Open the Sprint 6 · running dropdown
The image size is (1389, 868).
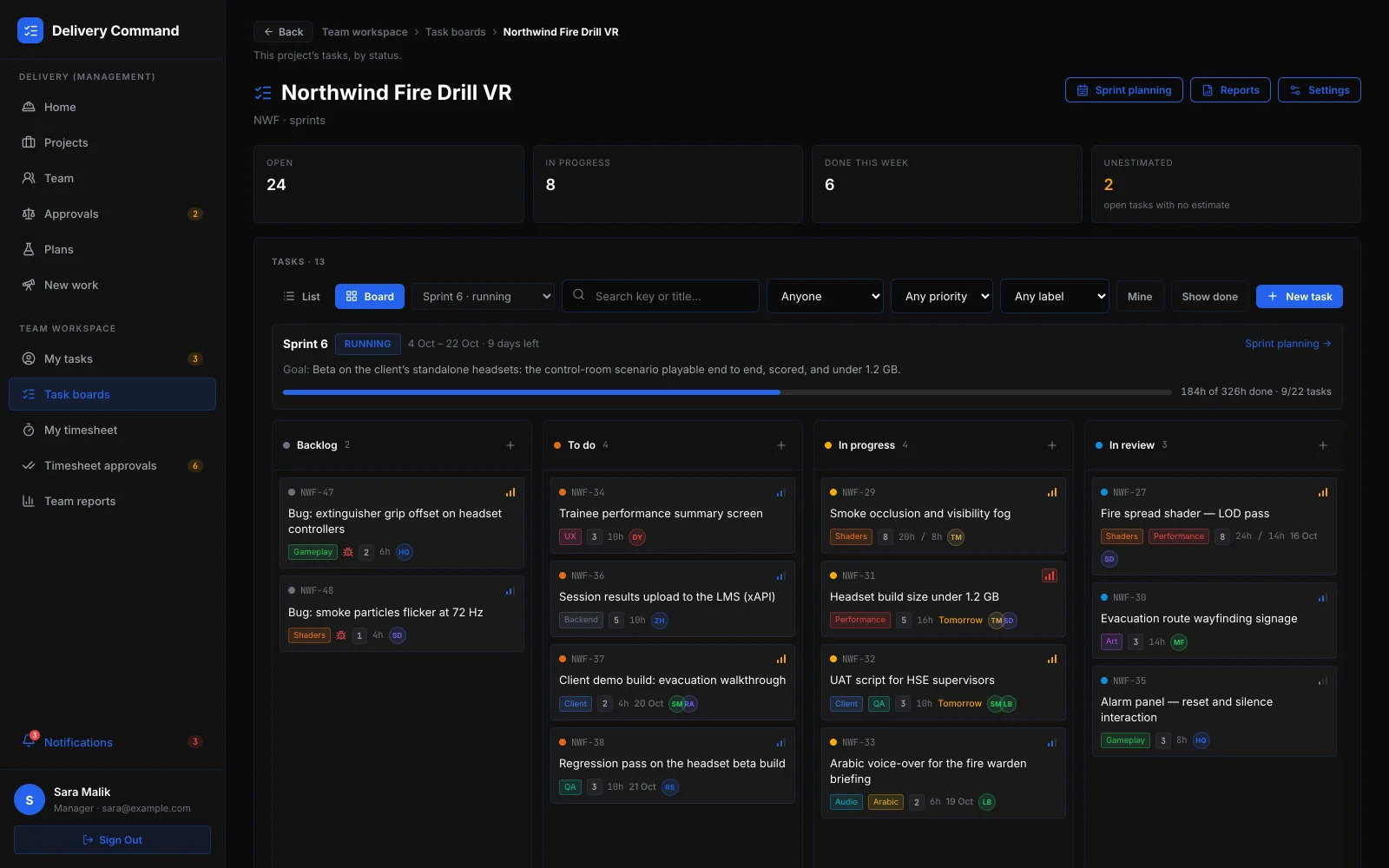pos(483,296)
